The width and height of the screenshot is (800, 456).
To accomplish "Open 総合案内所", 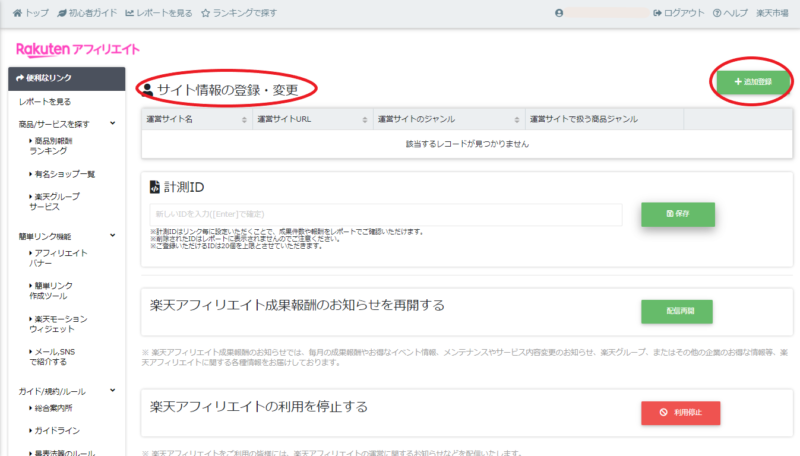I will [51, 408].
